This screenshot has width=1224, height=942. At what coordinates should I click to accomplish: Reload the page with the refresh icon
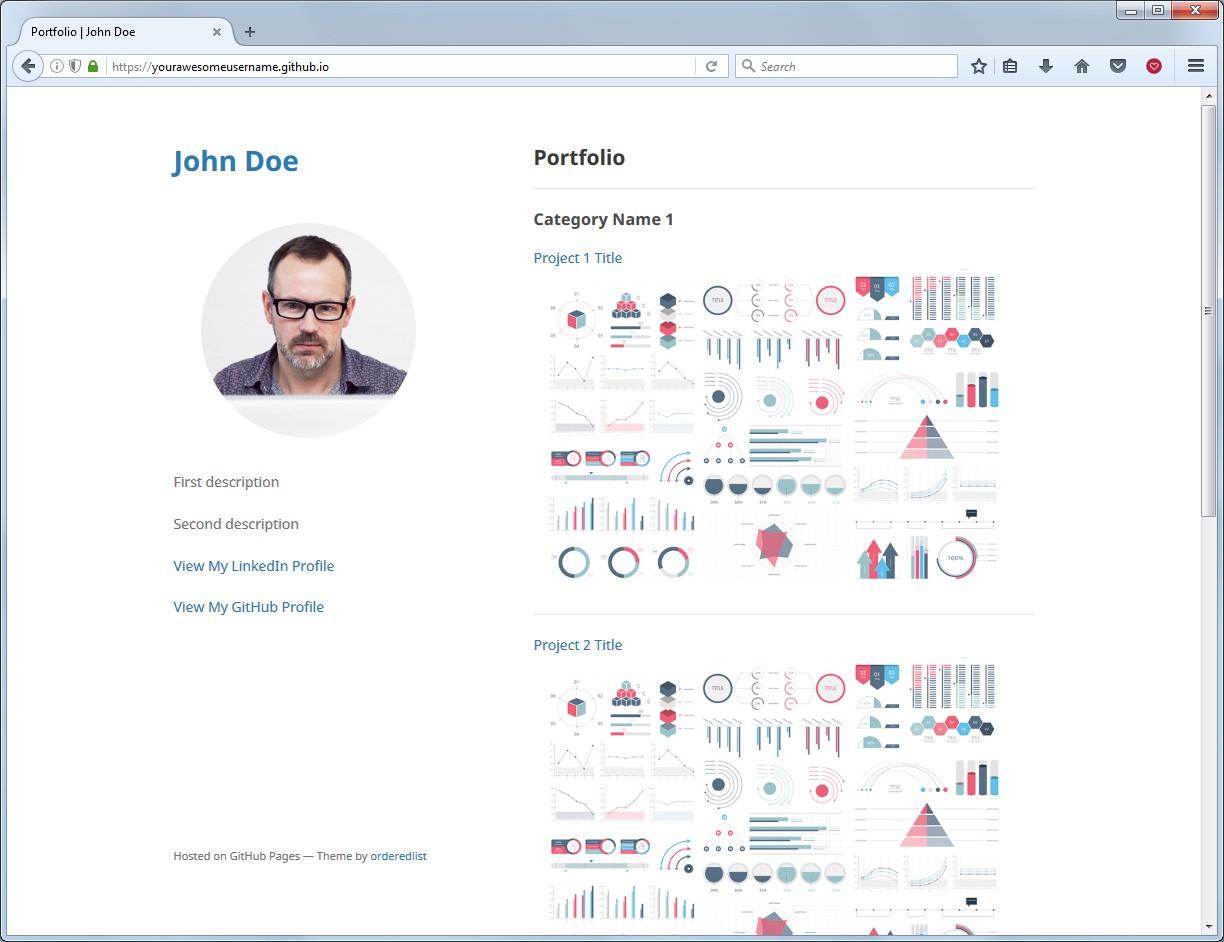711,66
